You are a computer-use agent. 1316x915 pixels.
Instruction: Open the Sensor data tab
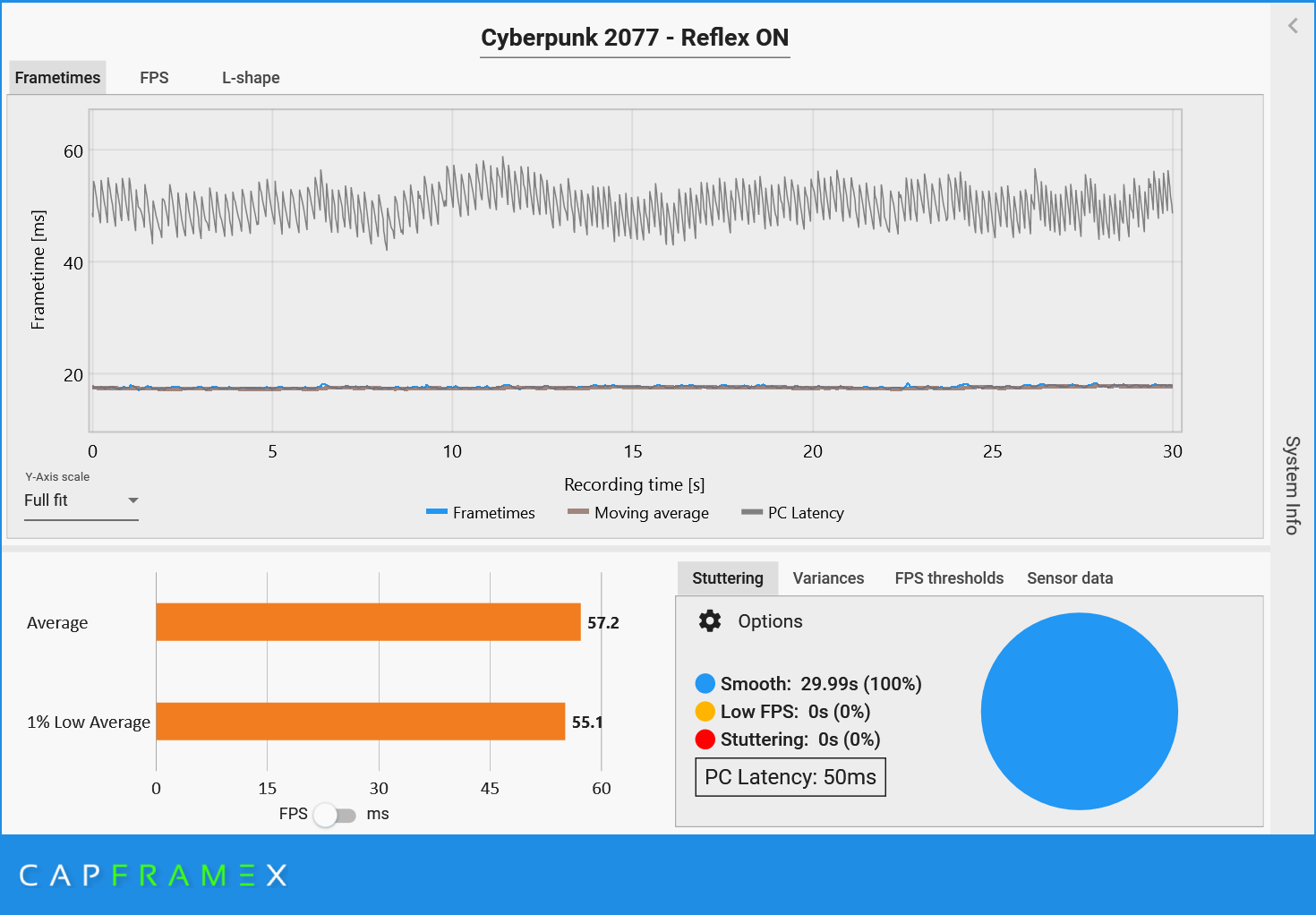click(1070, 578)
